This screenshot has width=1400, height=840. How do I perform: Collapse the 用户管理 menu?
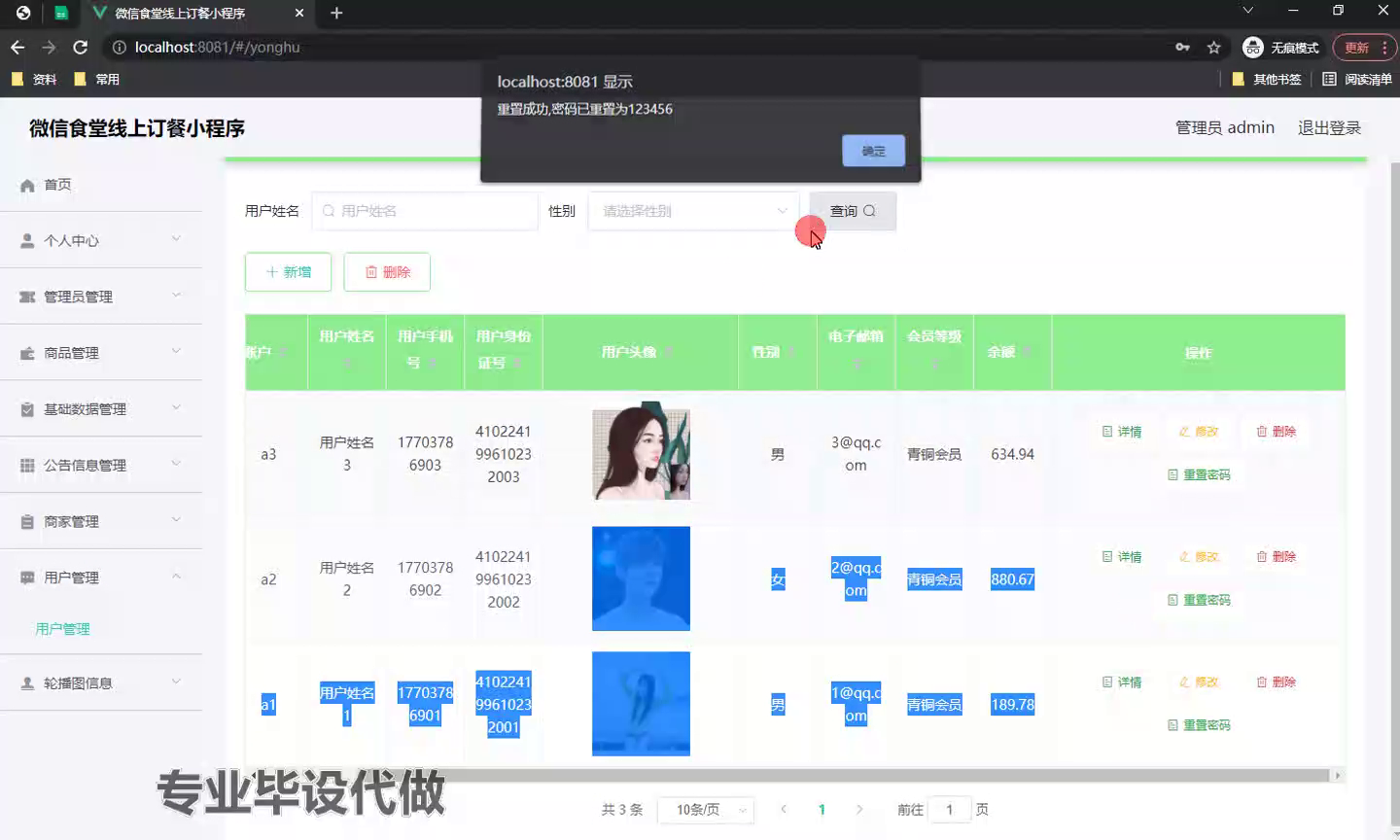click(x=101, y=577)
